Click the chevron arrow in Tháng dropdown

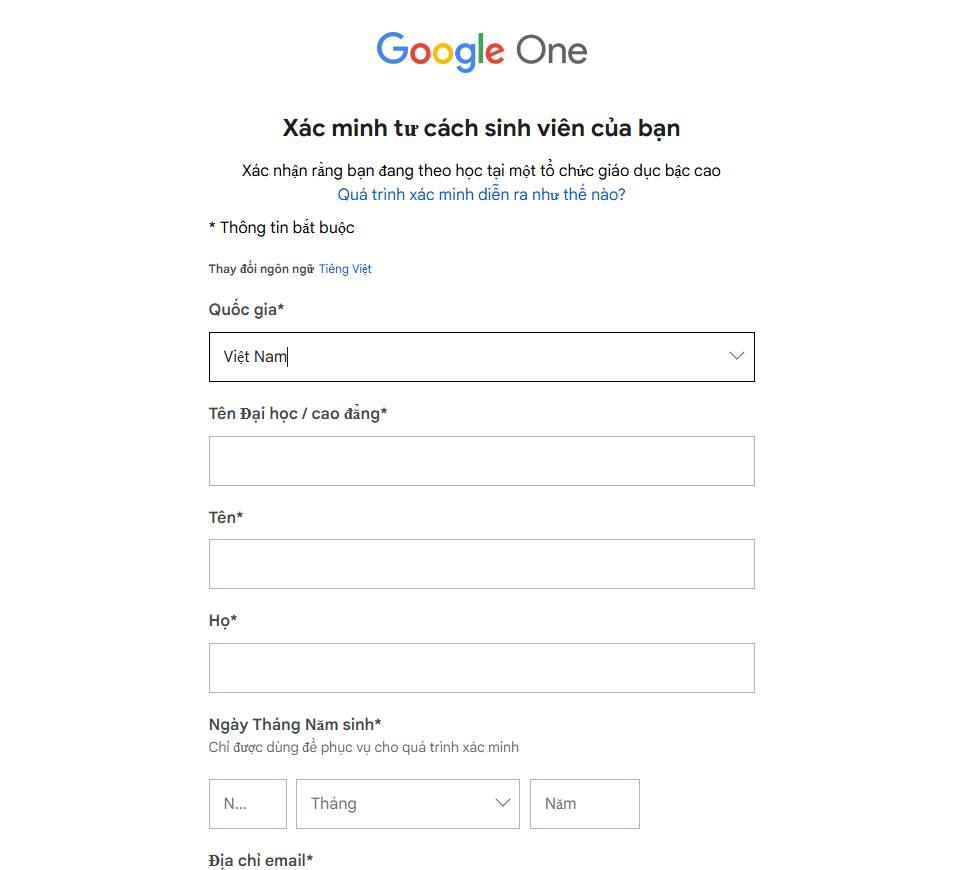503,803
